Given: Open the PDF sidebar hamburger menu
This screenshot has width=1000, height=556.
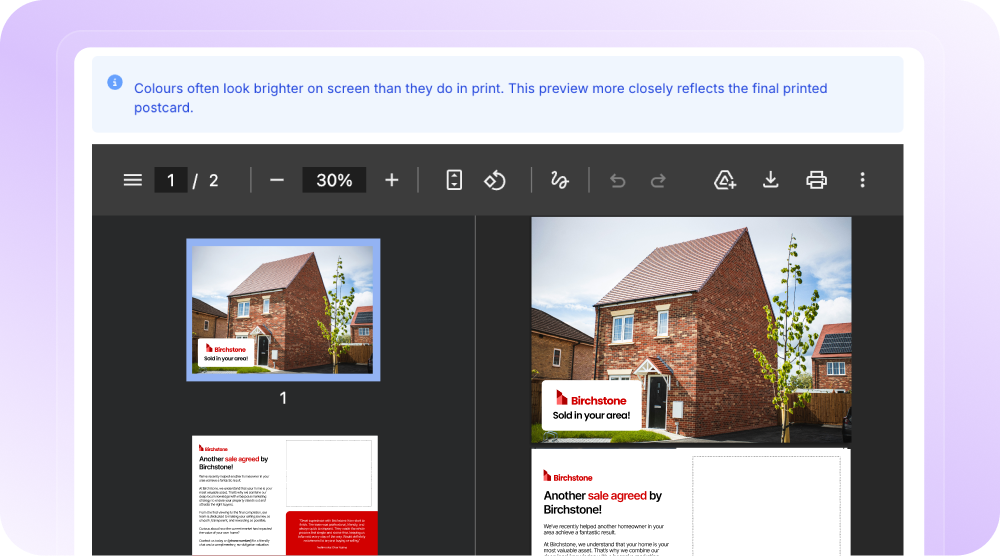Looking at the screenshot, I should coord(133,180).
